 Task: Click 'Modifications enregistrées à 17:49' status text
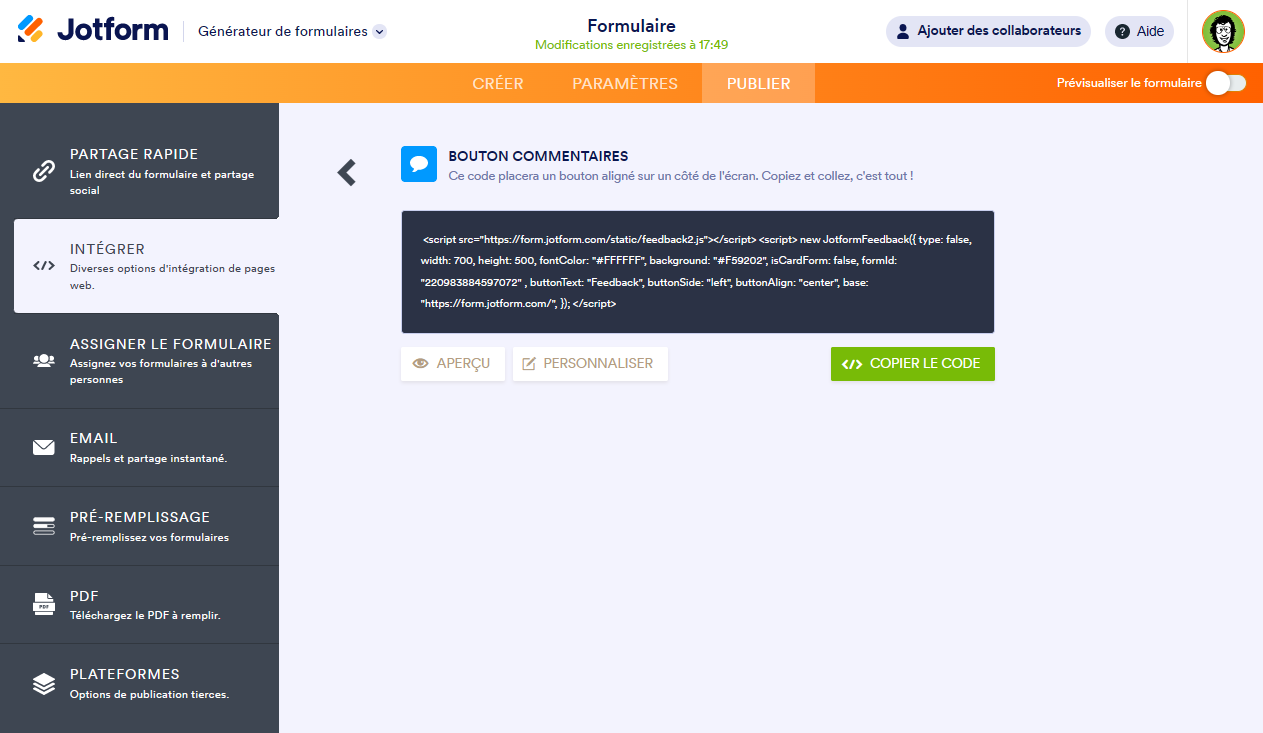[x=631, y=45]
